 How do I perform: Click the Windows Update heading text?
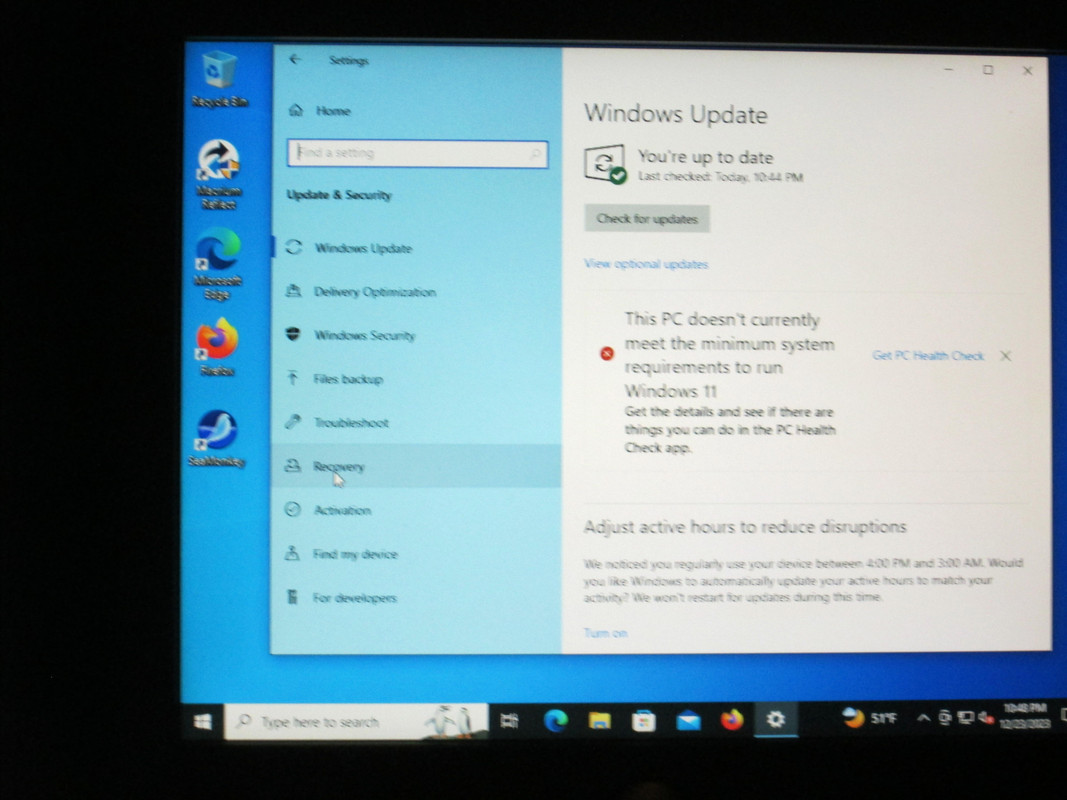pos(676,114)
